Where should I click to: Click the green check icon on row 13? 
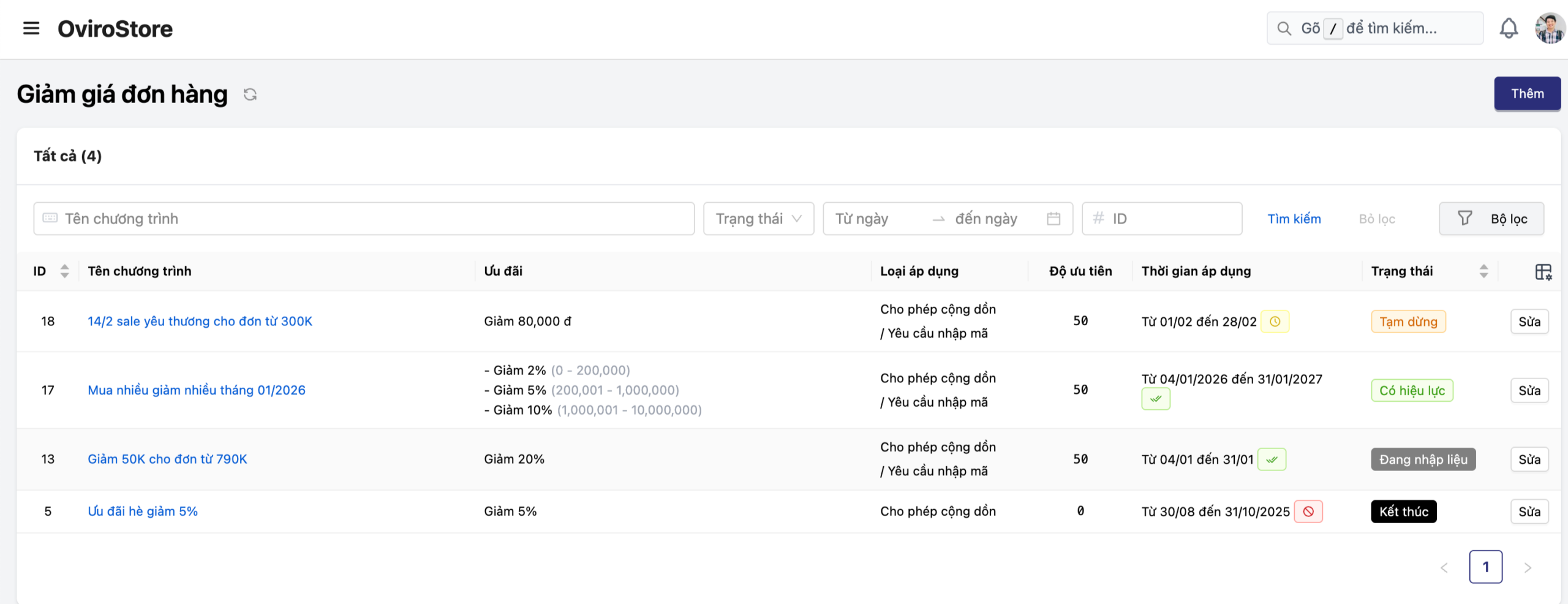(x=1272, y=459)
